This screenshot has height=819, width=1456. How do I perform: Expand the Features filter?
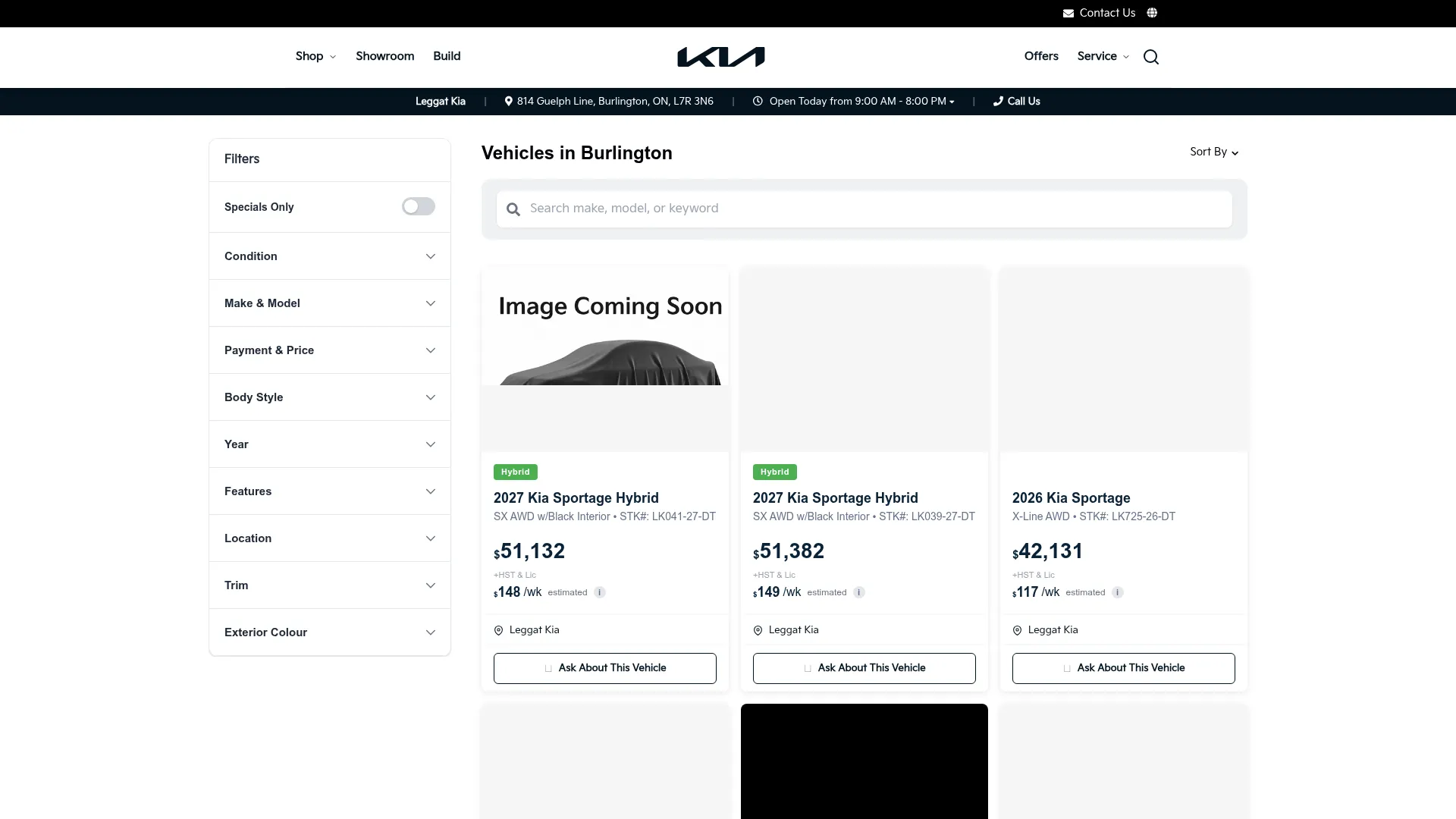point(329,491)
